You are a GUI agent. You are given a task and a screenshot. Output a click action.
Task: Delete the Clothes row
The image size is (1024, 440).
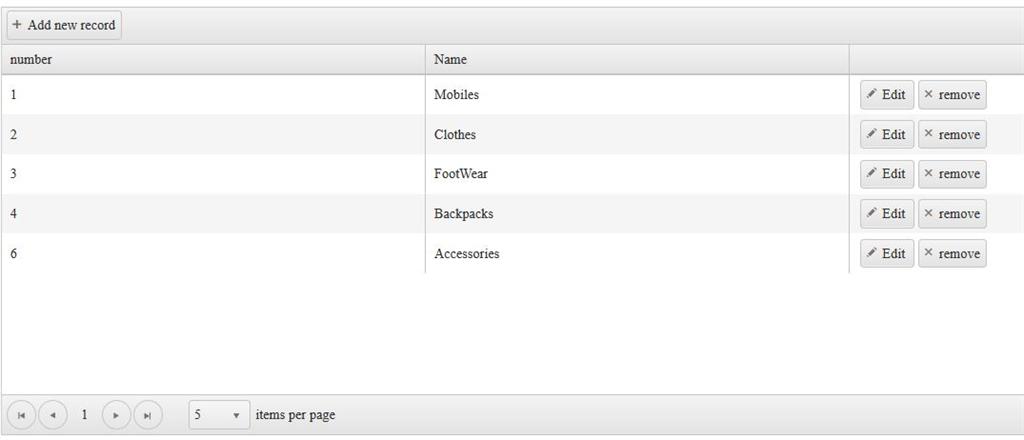click(x=952, y=135)
